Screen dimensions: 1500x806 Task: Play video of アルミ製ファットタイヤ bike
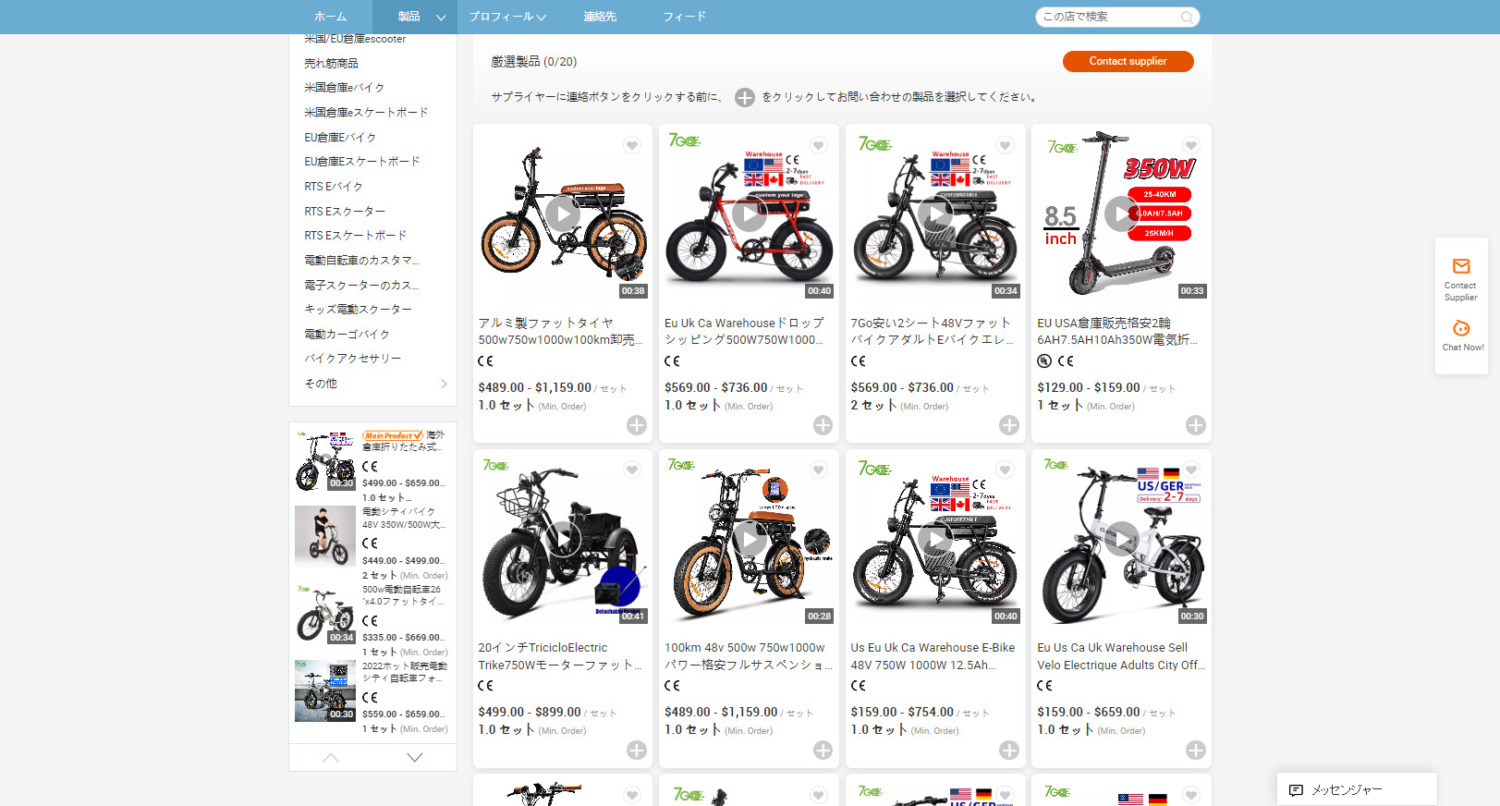coord(563,214)
